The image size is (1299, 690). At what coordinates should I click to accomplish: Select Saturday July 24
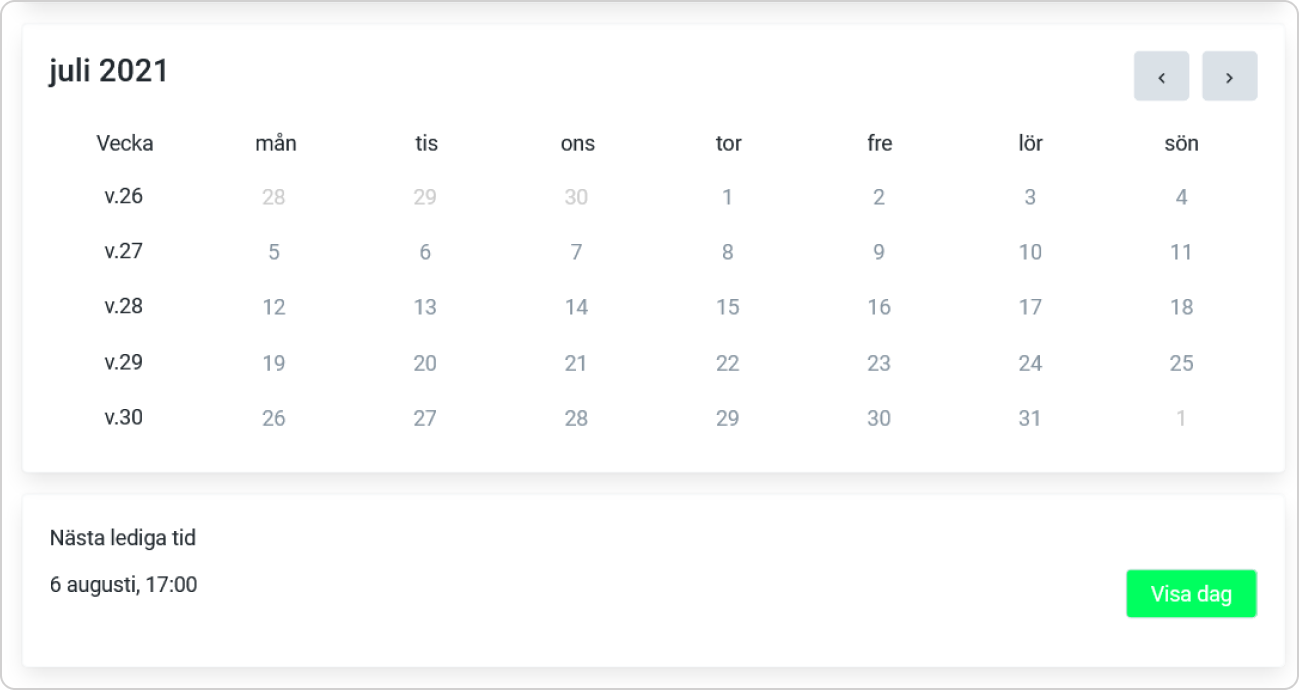pos(1031,363)
